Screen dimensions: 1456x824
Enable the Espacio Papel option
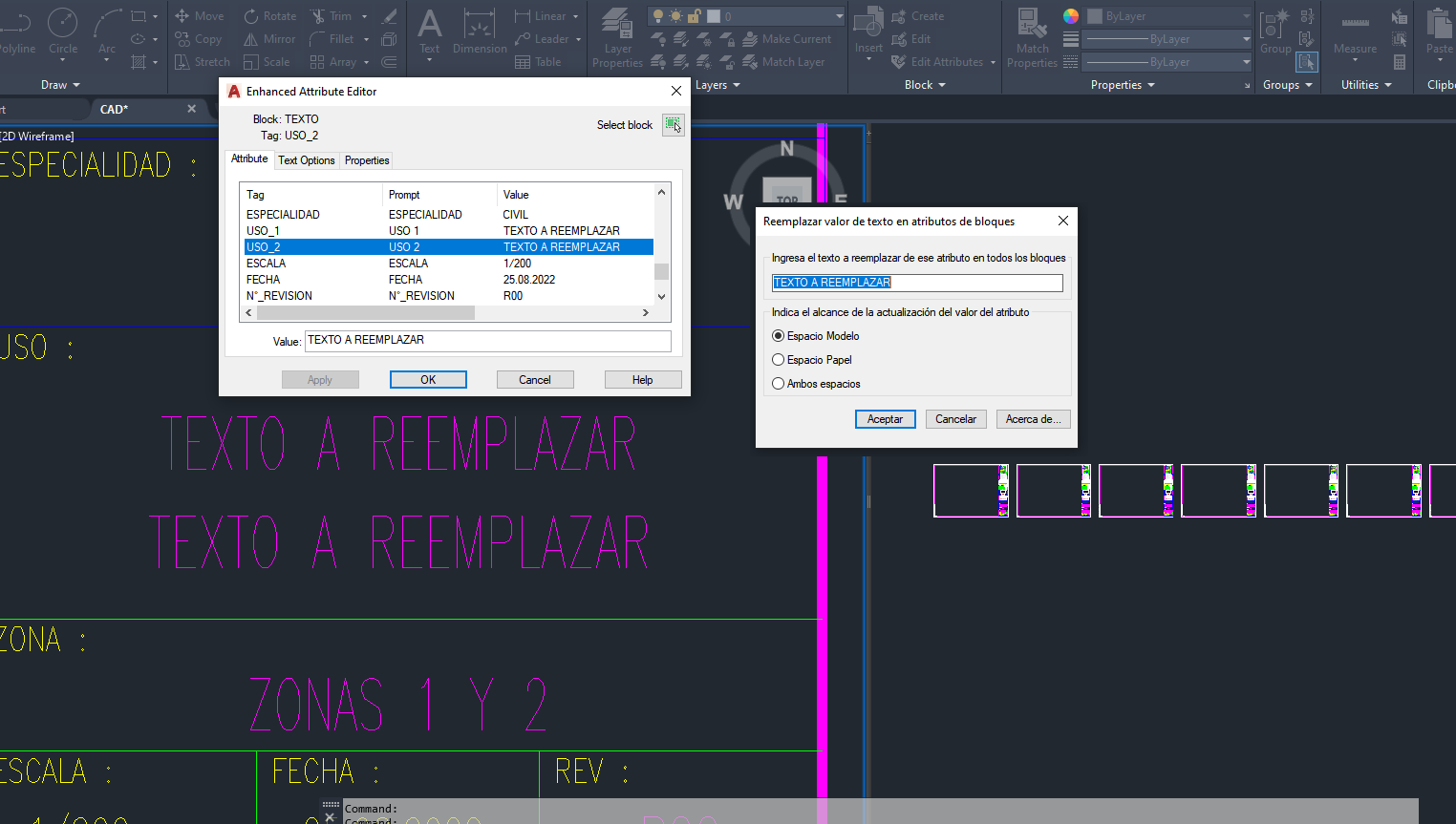click(779, 360)
